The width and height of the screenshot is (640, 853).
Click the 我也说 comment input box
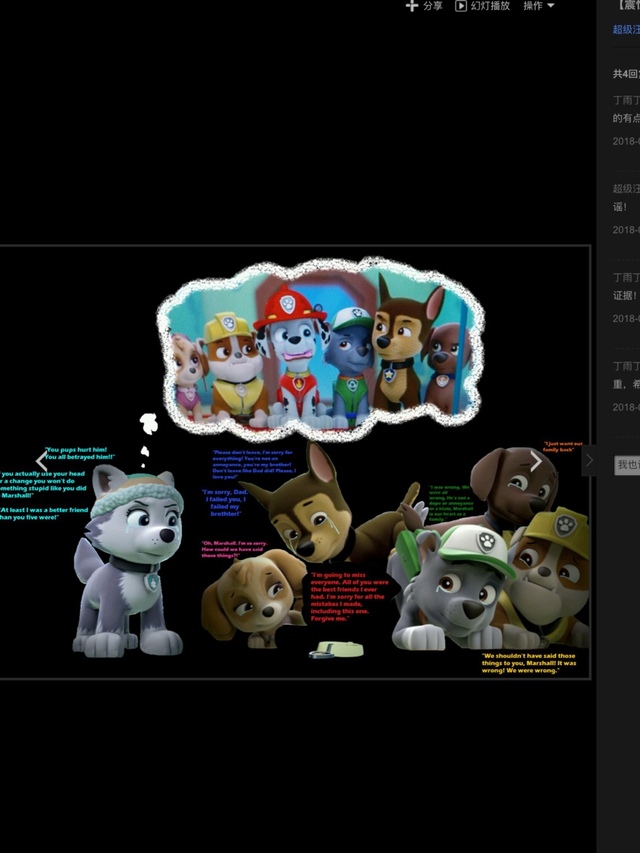(x=627, y=465)
